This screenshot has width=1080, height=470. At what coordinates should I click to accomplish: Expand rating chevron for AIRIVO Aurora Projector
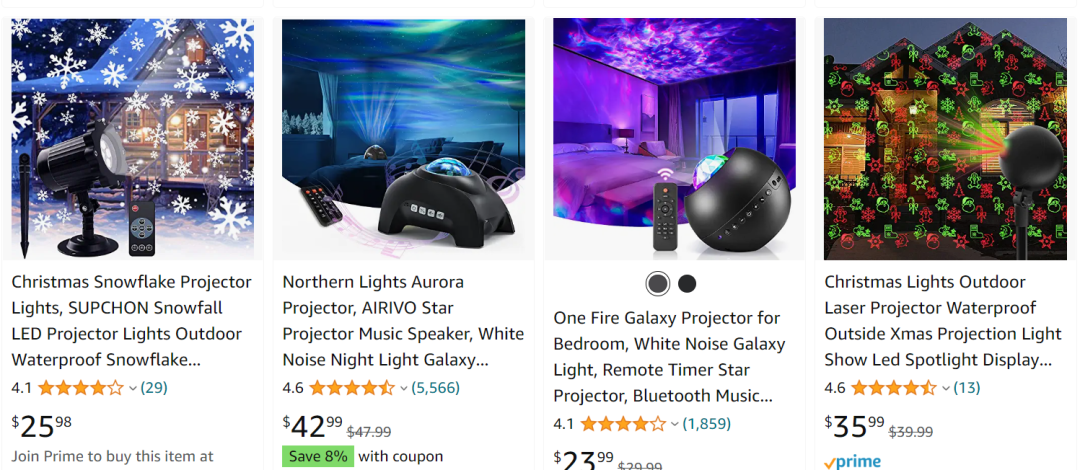click(404, 388)
